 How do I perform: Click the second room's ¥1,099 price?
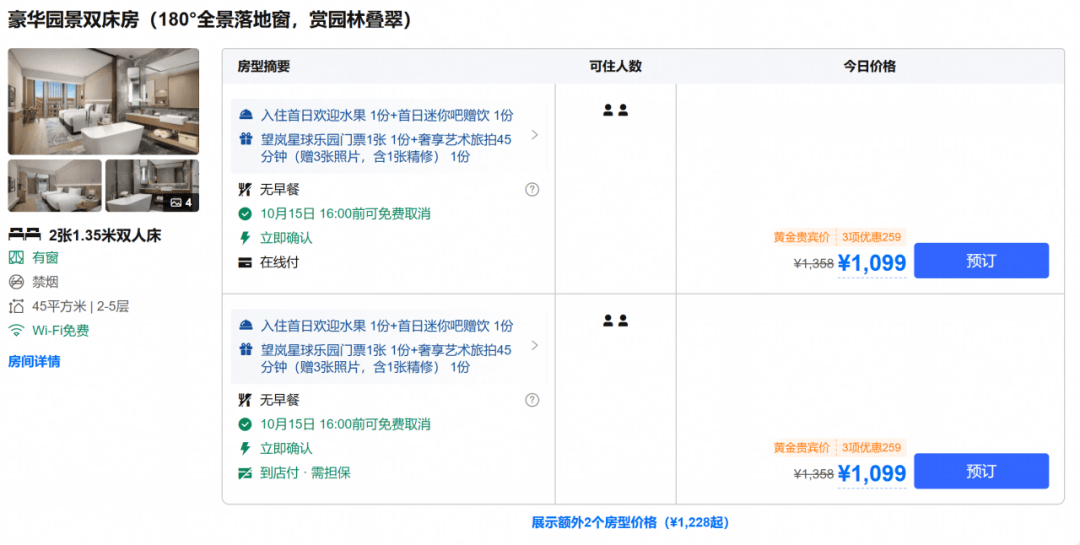[871, 473]
